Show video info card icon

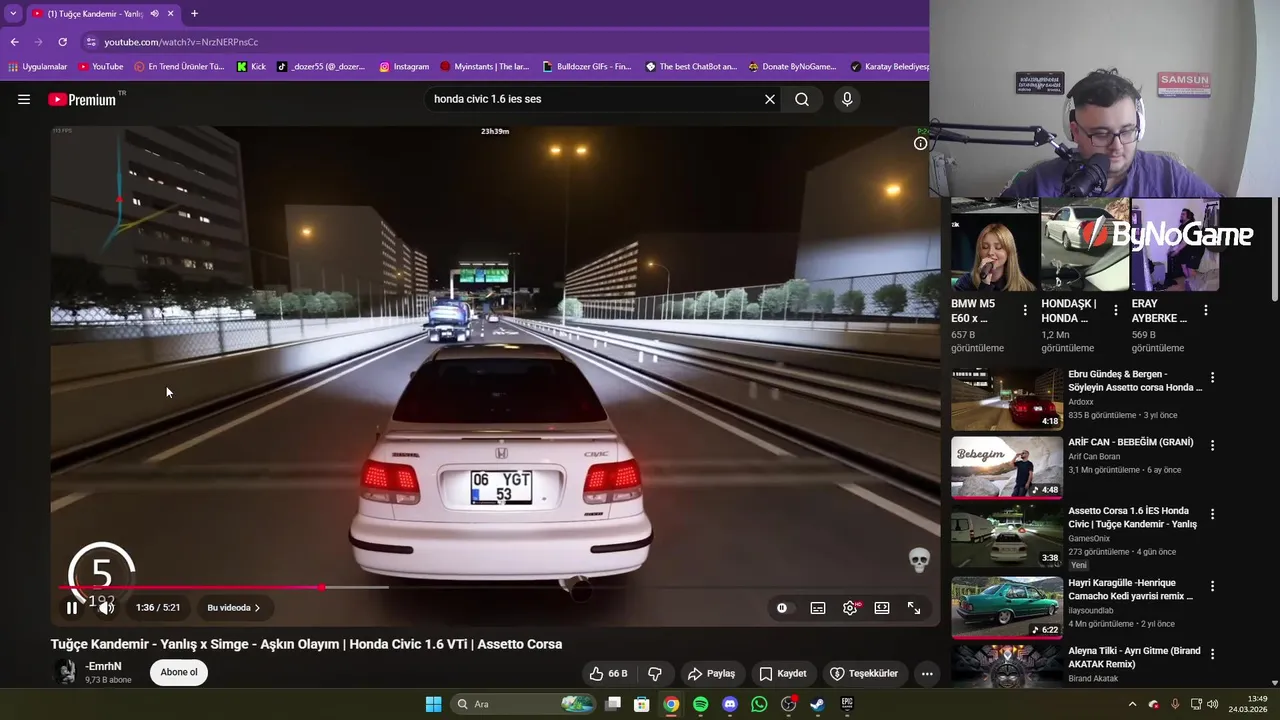(x=920, y=143)
